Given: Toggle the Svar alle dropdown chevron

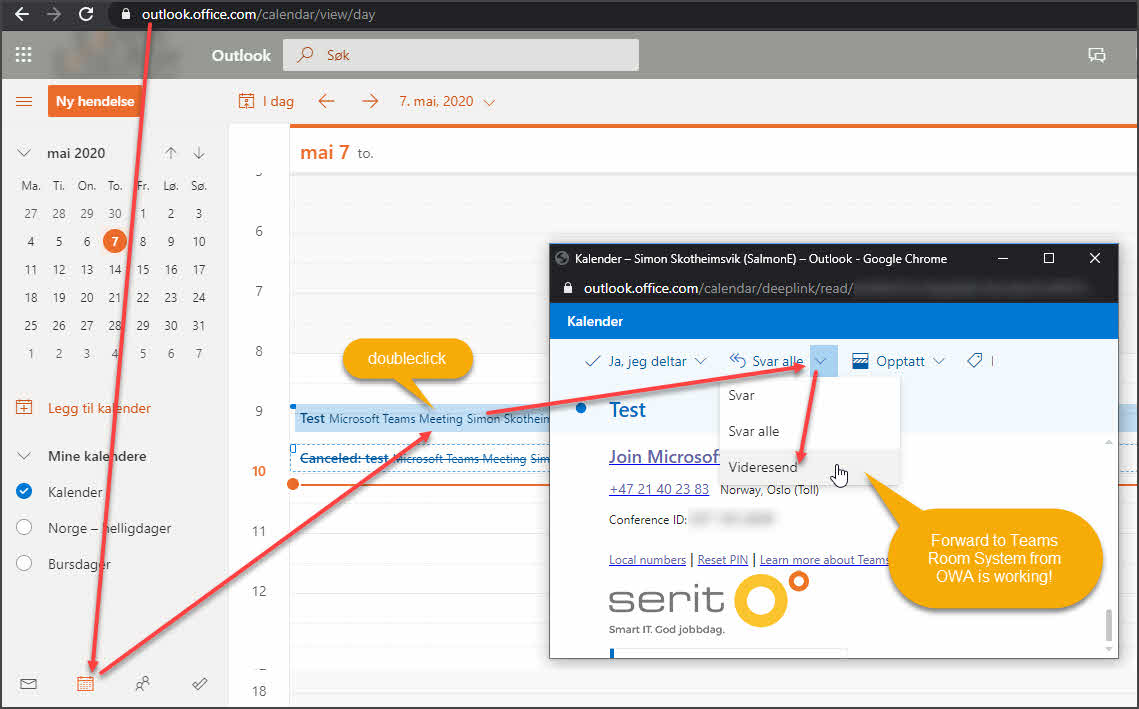Looking at the screenshot, I should (821, 361).
